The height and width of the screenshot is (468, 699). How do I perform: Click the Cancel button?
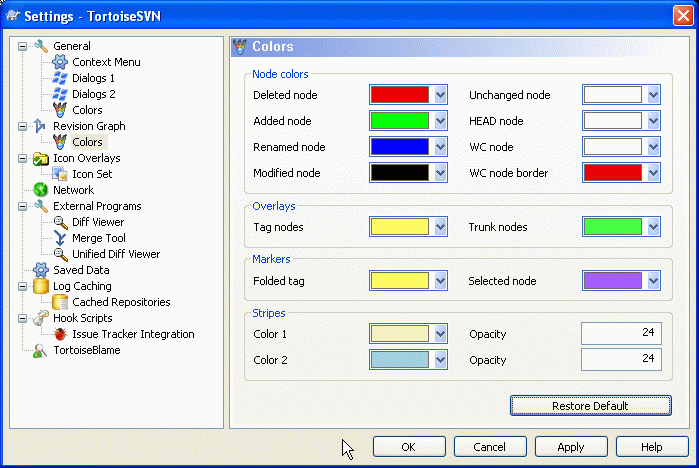[490, 447]
